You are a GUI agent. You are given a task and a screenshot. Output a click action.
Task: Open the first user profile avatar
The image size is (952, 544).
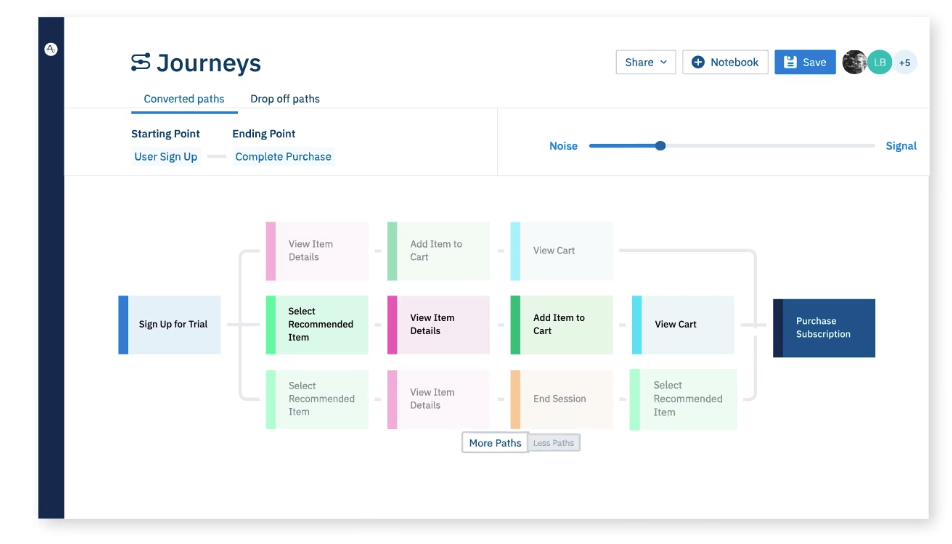(854, 62)
